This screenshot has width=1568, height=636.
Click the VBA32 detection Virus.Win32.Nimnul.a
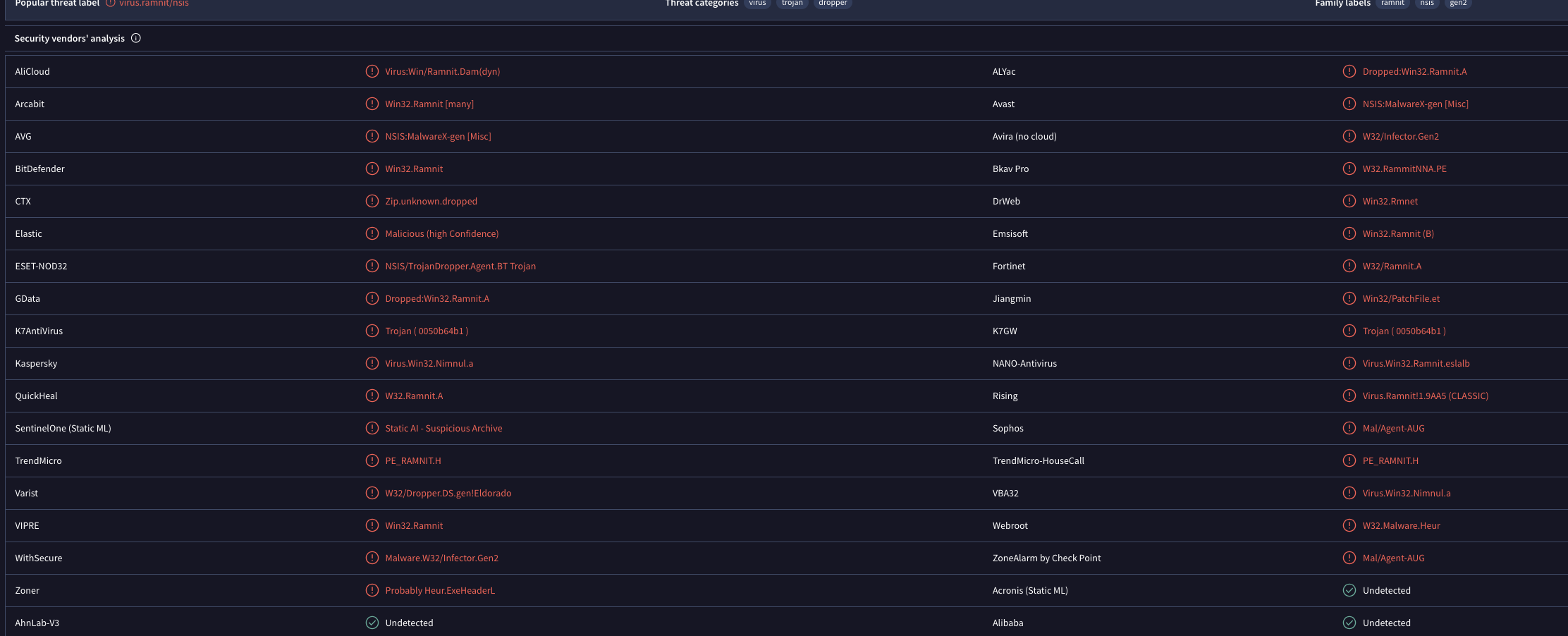click(1407, 493)
